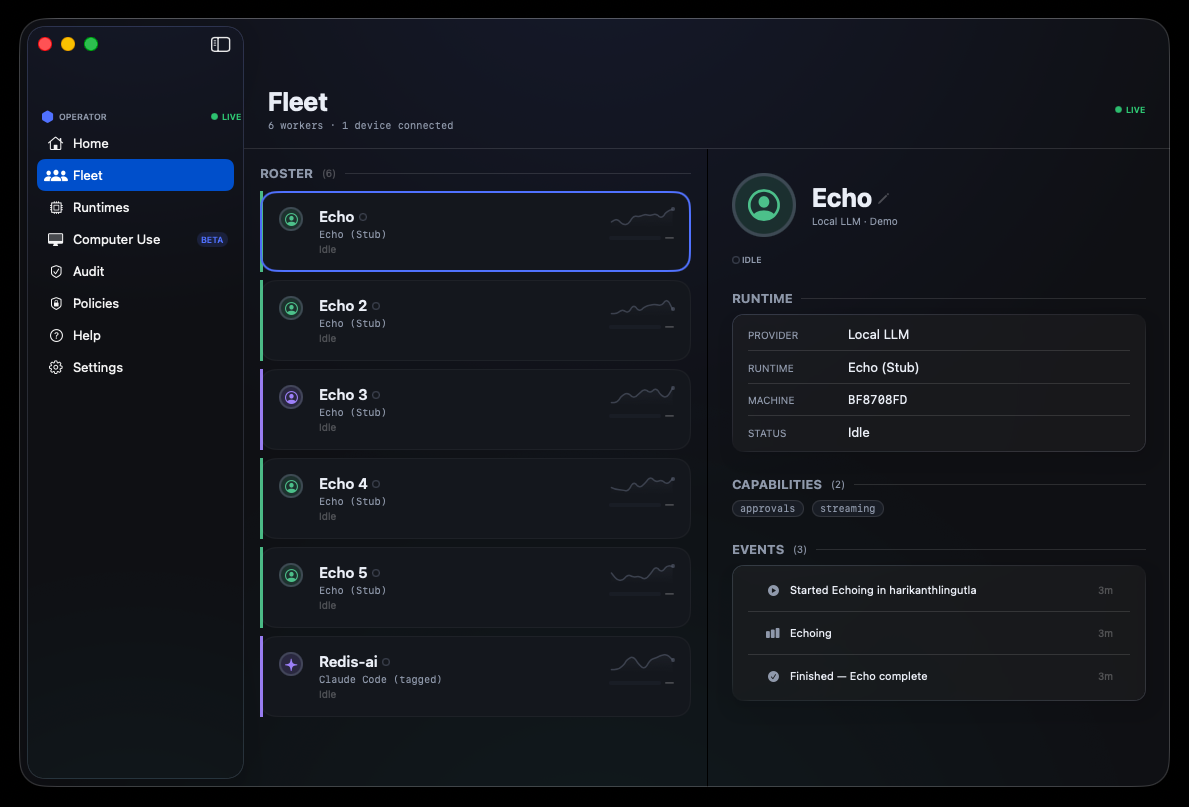
Task: Open the Help page
Action: coord(135,335)
